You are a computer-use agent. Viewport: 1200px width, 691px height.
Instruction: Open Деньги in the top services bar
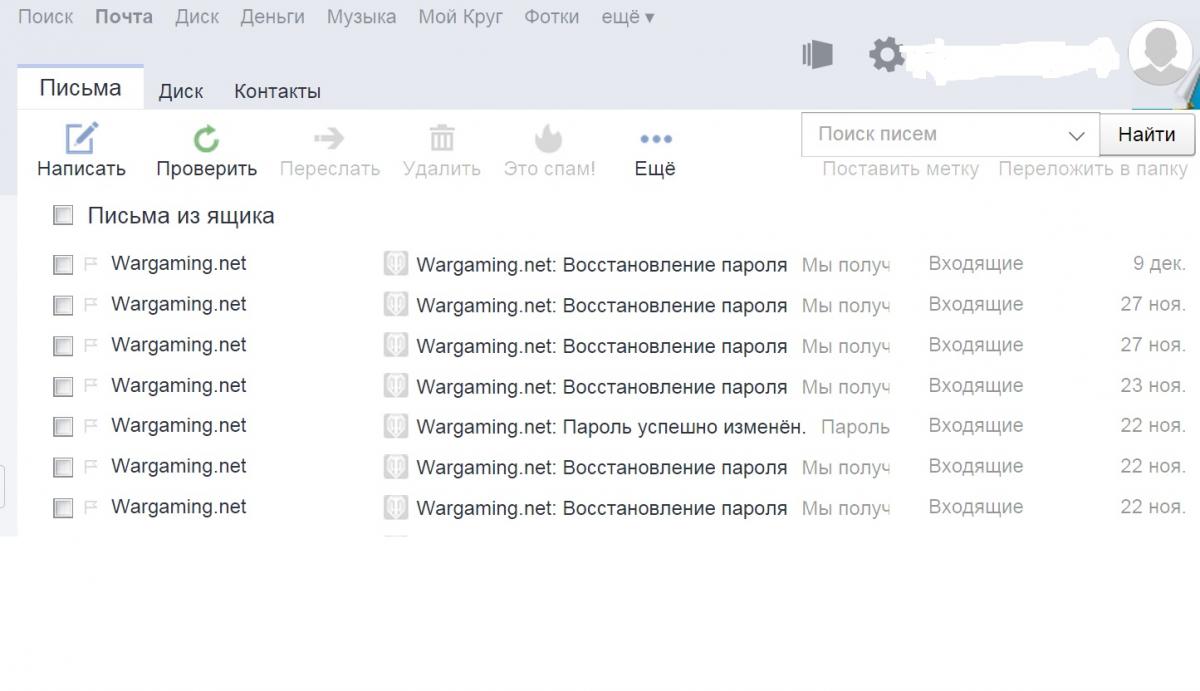[272, 17]
